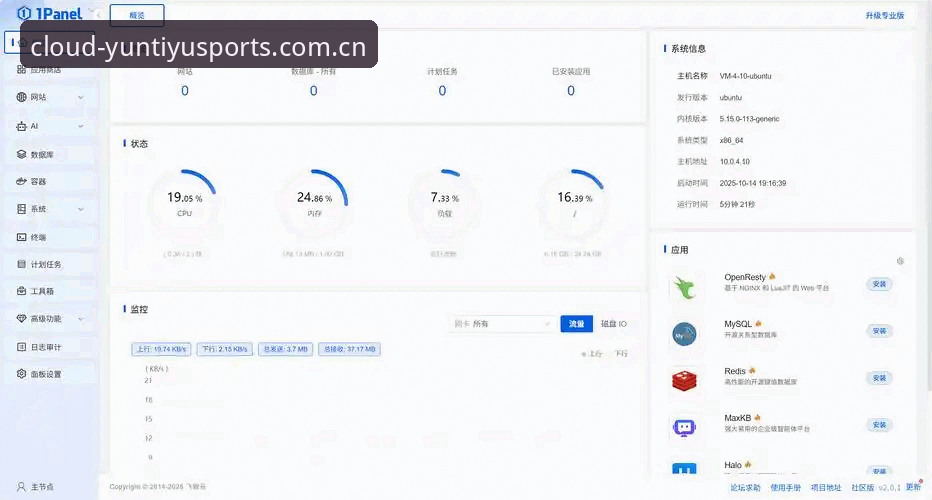Click the 计划任务 count zero
The width and height of the screenshot is (932, 500).
coord(442,91)
